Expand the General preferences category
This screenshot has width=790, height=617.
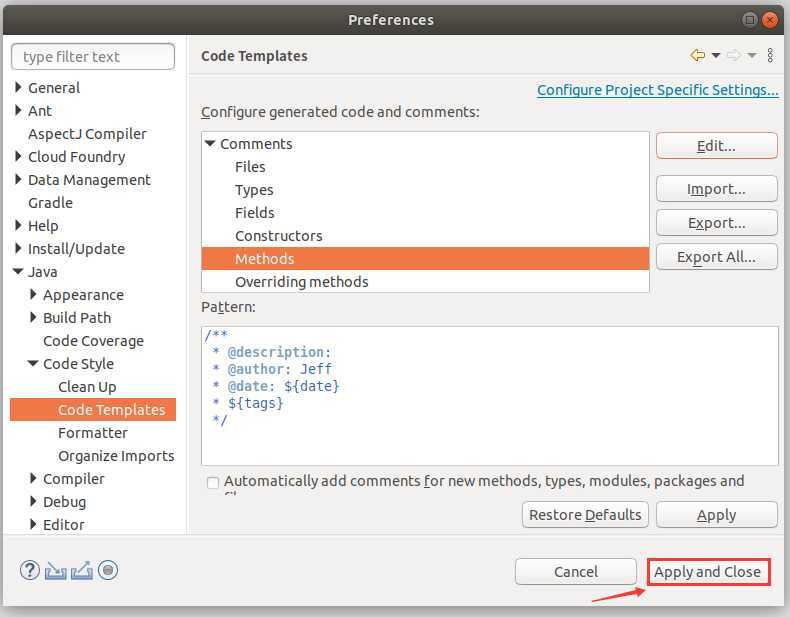(x=18, y=88)
